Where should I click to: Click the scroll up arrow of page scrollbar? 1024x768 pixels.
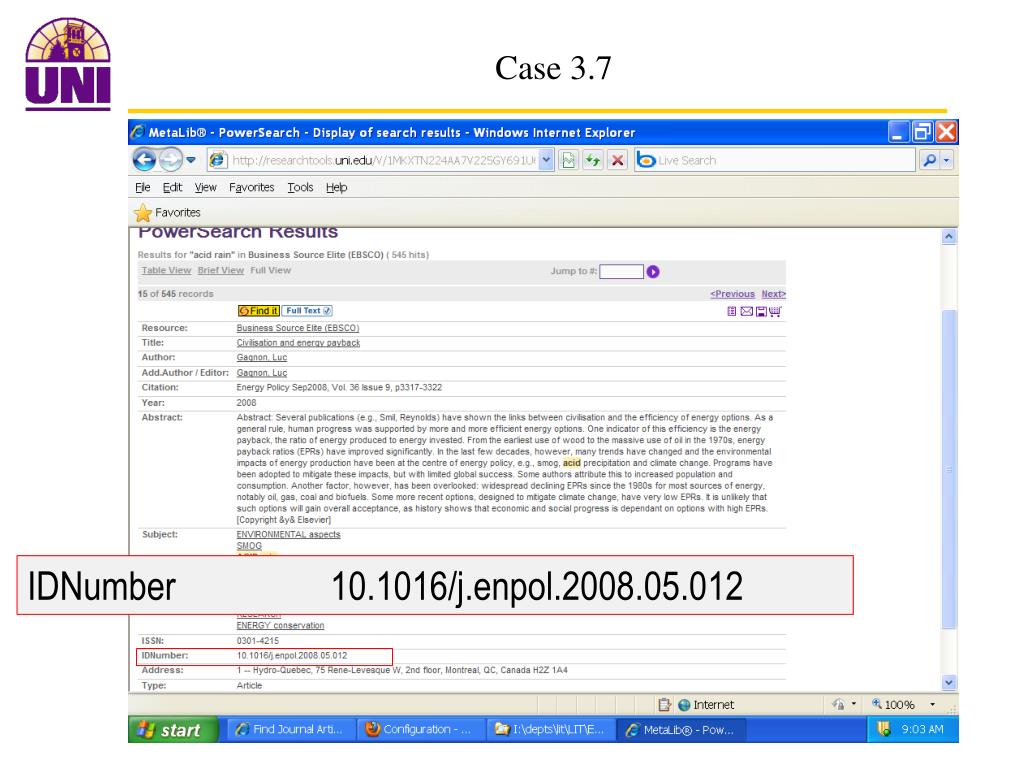coord(950,236)
